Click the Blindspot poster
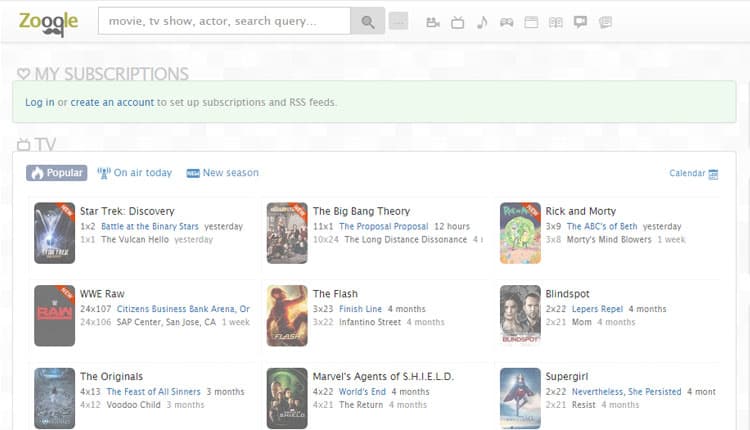The height and width of the screenshot is (430, 750). coord(520,316)
